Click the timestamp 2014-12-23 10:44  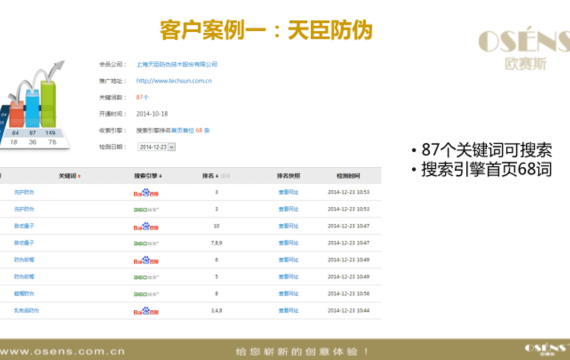[x=348, y=311]
